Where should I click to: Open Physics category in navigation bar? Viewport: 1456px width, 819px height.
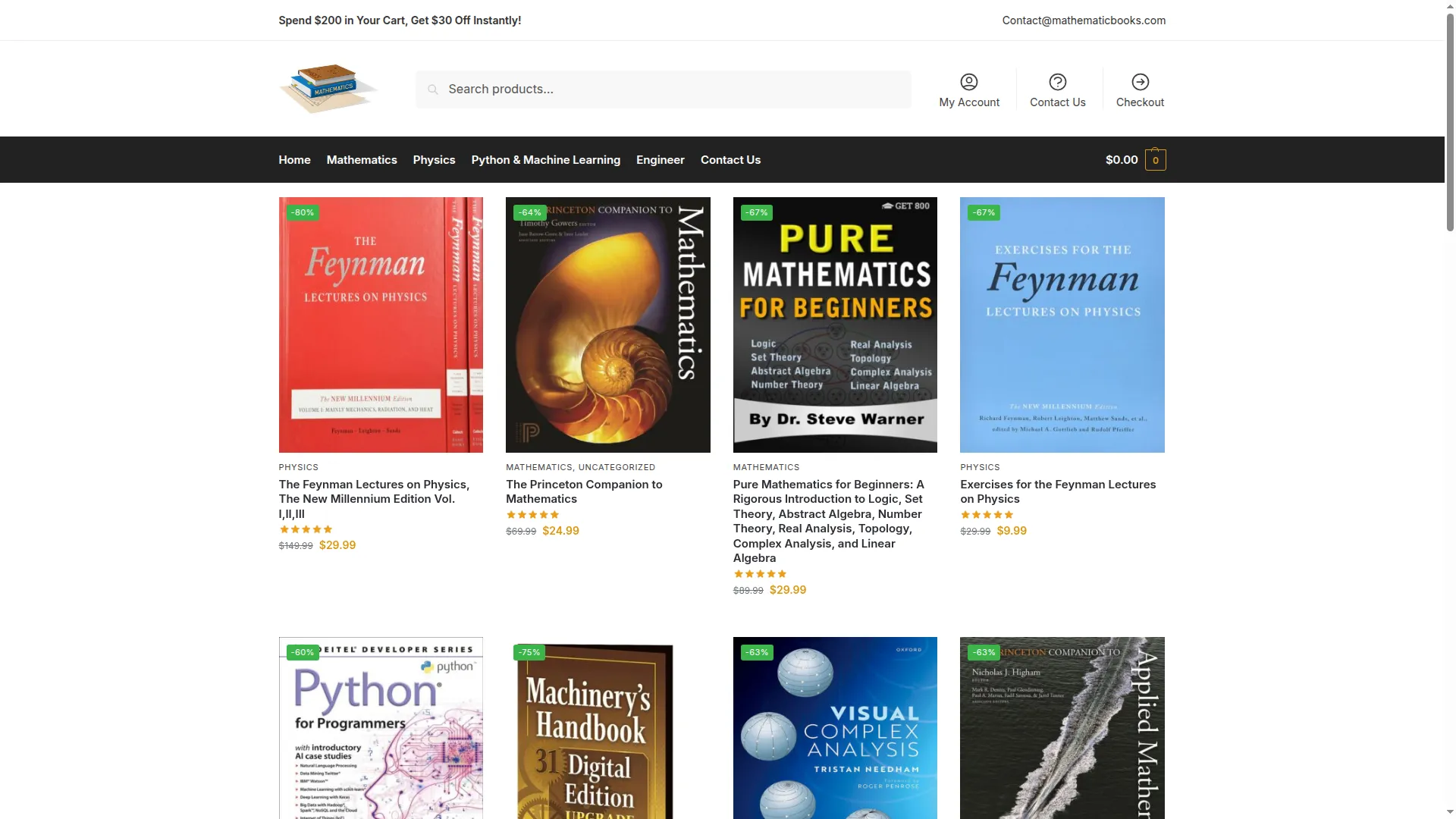434,160
